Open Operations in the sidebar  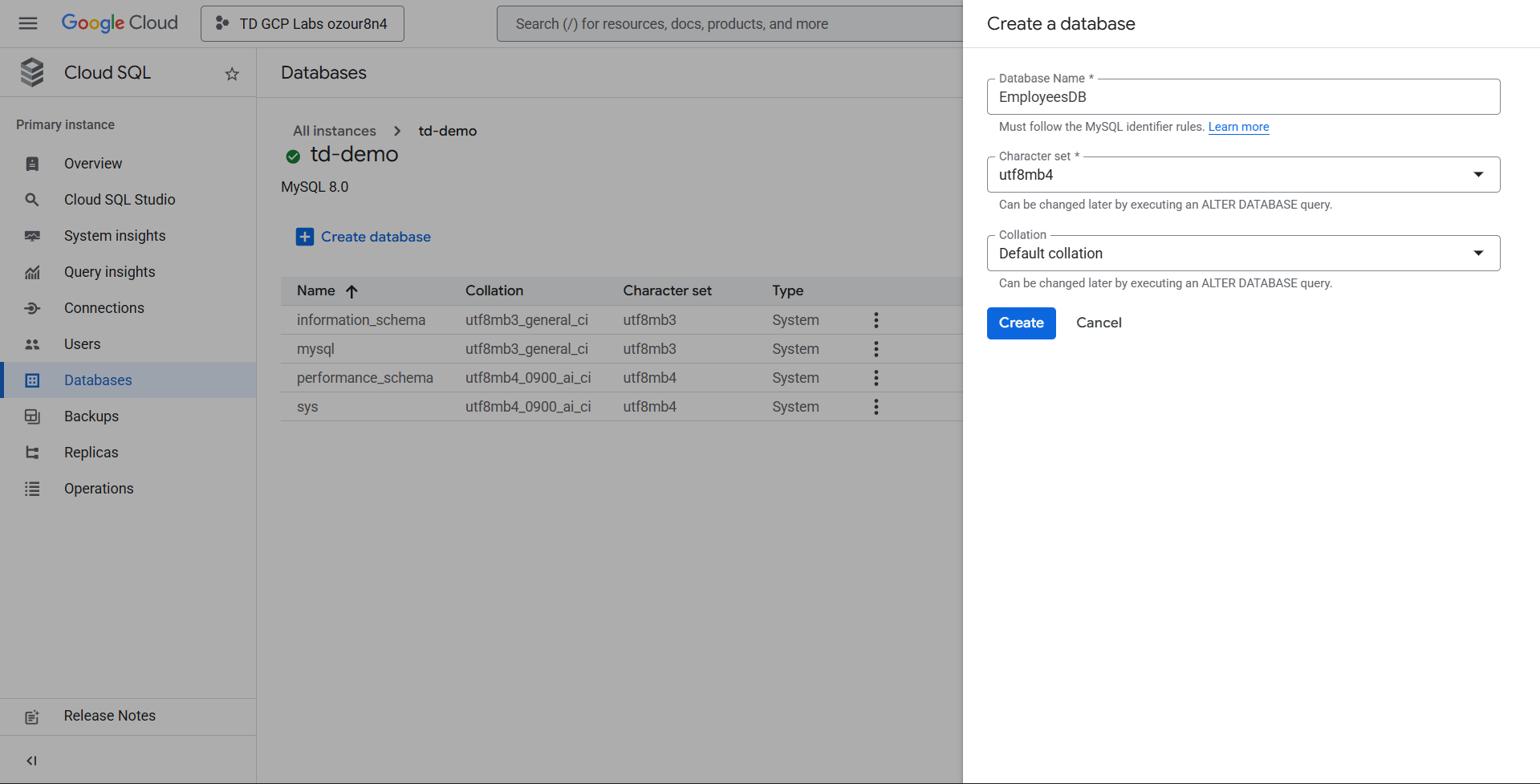pyautogui.click(x=99, y=489)
